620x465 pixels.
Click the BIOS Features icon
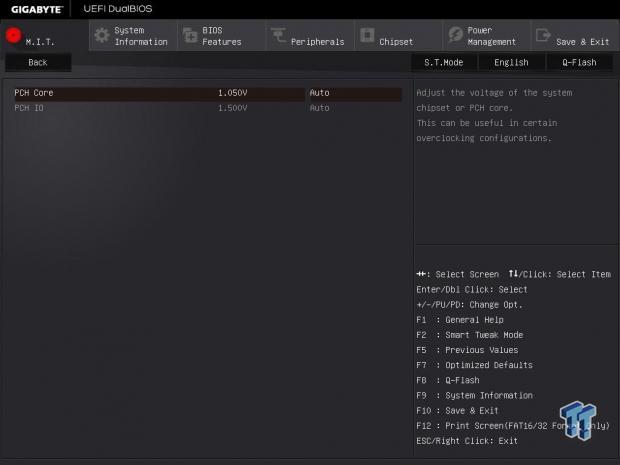(190, 35)
